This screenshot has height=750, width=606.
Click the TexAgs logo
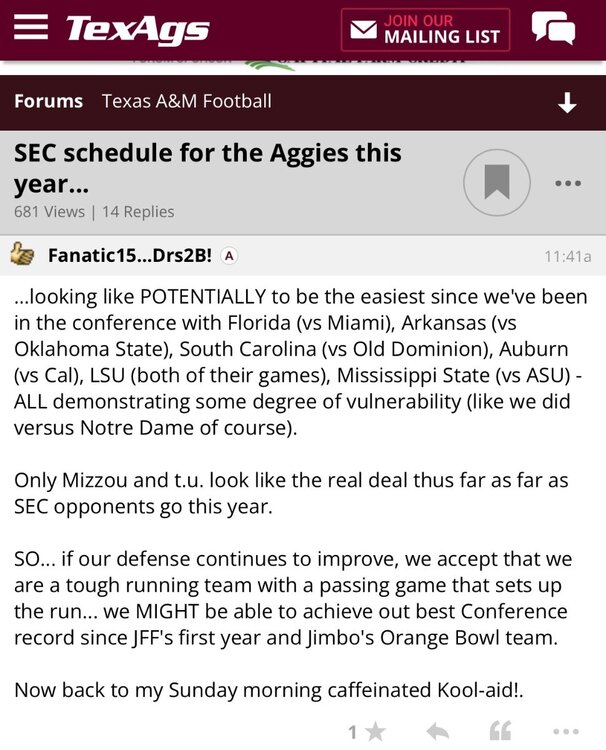(137, 29)
